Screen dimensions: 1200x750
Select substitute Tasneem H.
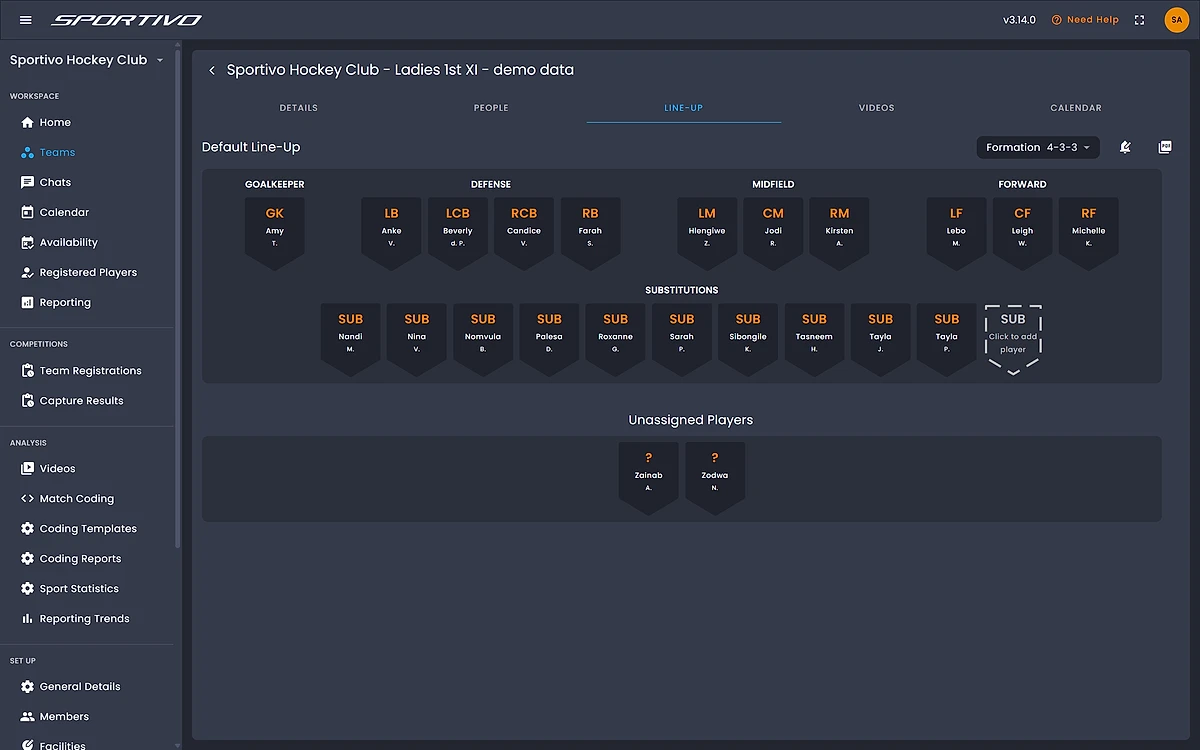814,338
